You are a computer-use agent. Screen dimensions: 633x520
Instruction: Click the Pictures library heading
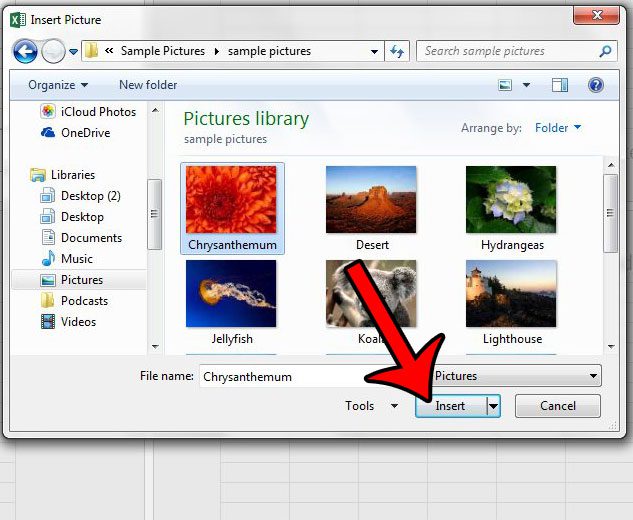[246, 119]
